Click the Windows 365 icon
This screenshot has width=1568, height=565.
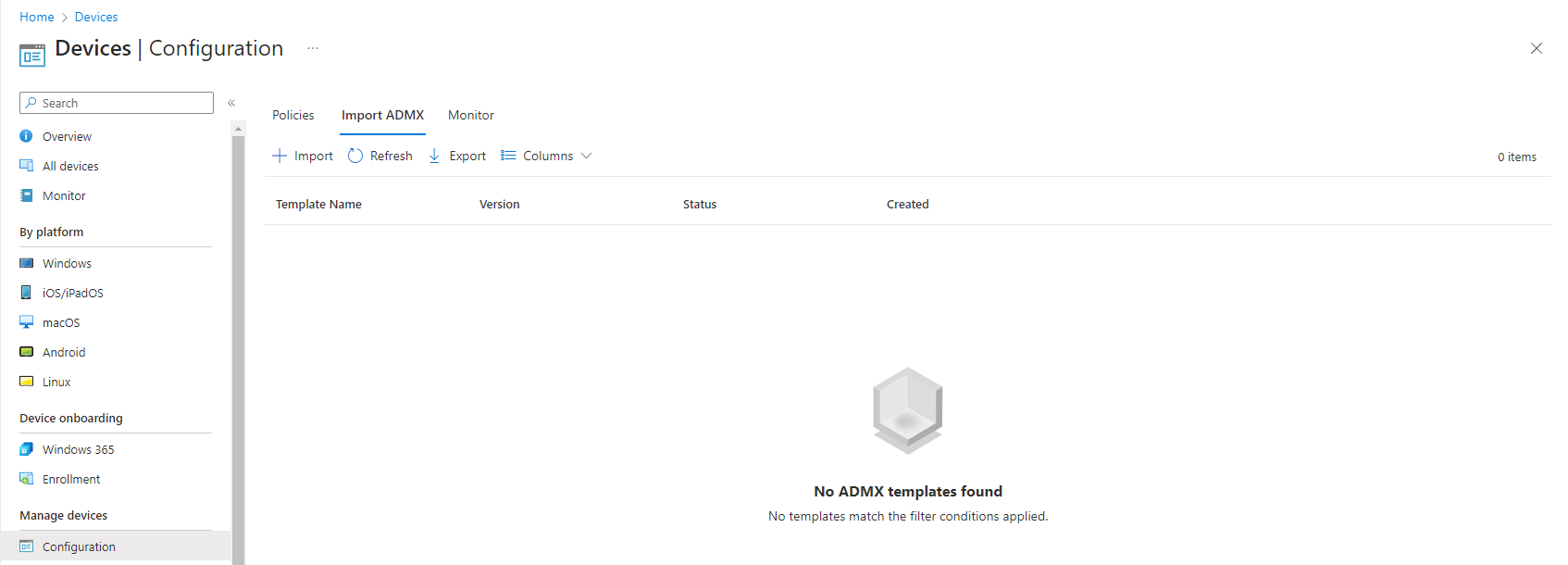(27, 449)
